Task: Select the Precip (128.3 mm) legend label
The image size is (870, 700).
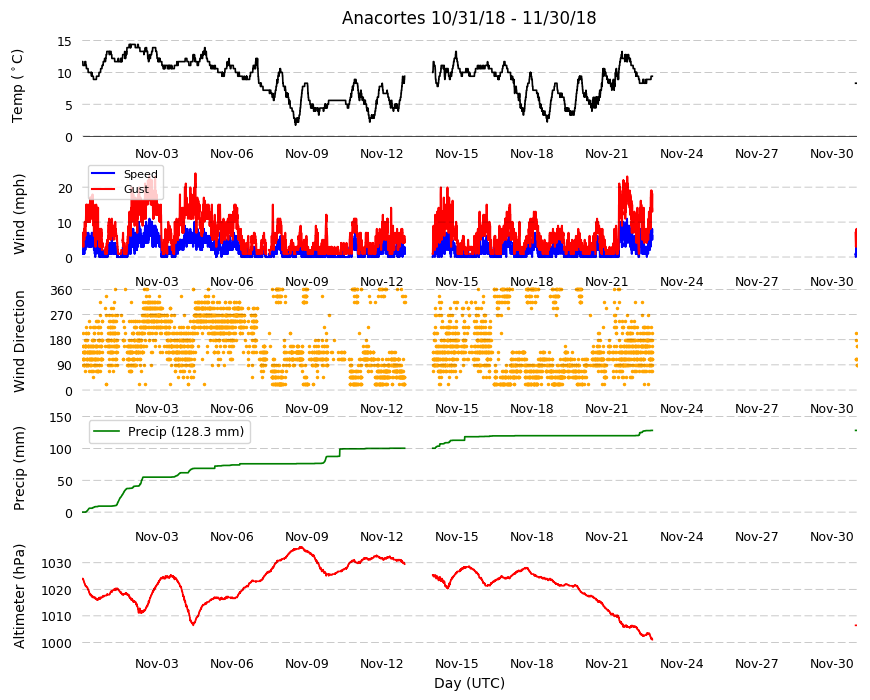Action: pyautogui.click(x=186, y=432)
